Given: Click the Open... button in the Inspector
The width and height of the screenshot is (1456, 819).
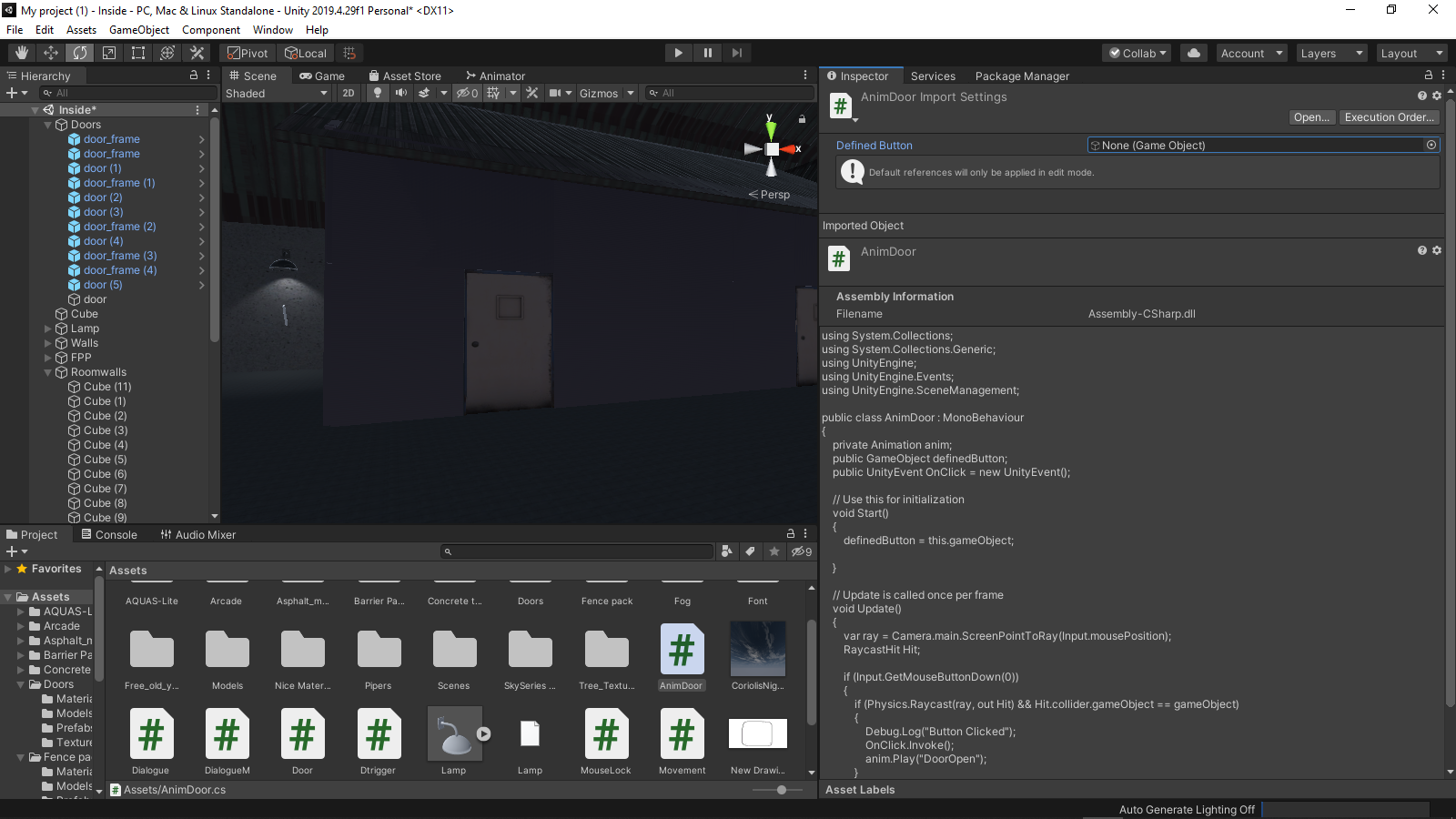Looking at the screenshot, I should [x=1311, y=117].
